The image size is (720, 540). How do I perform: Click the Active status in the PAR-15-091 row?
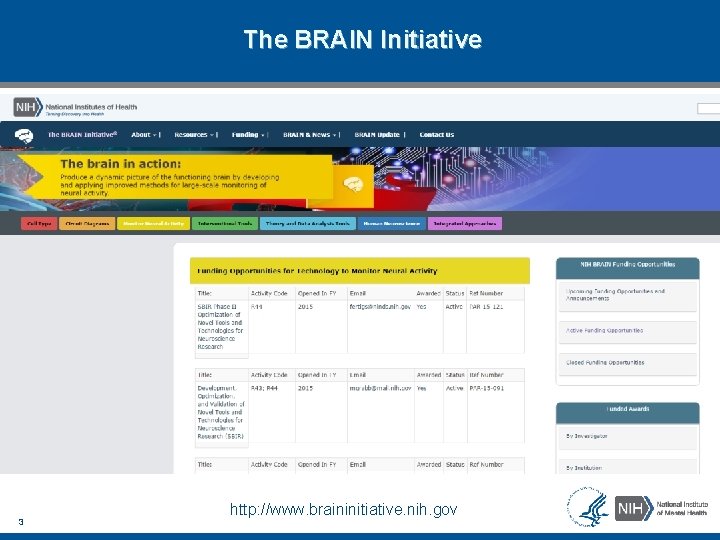(x=454, y=388)
